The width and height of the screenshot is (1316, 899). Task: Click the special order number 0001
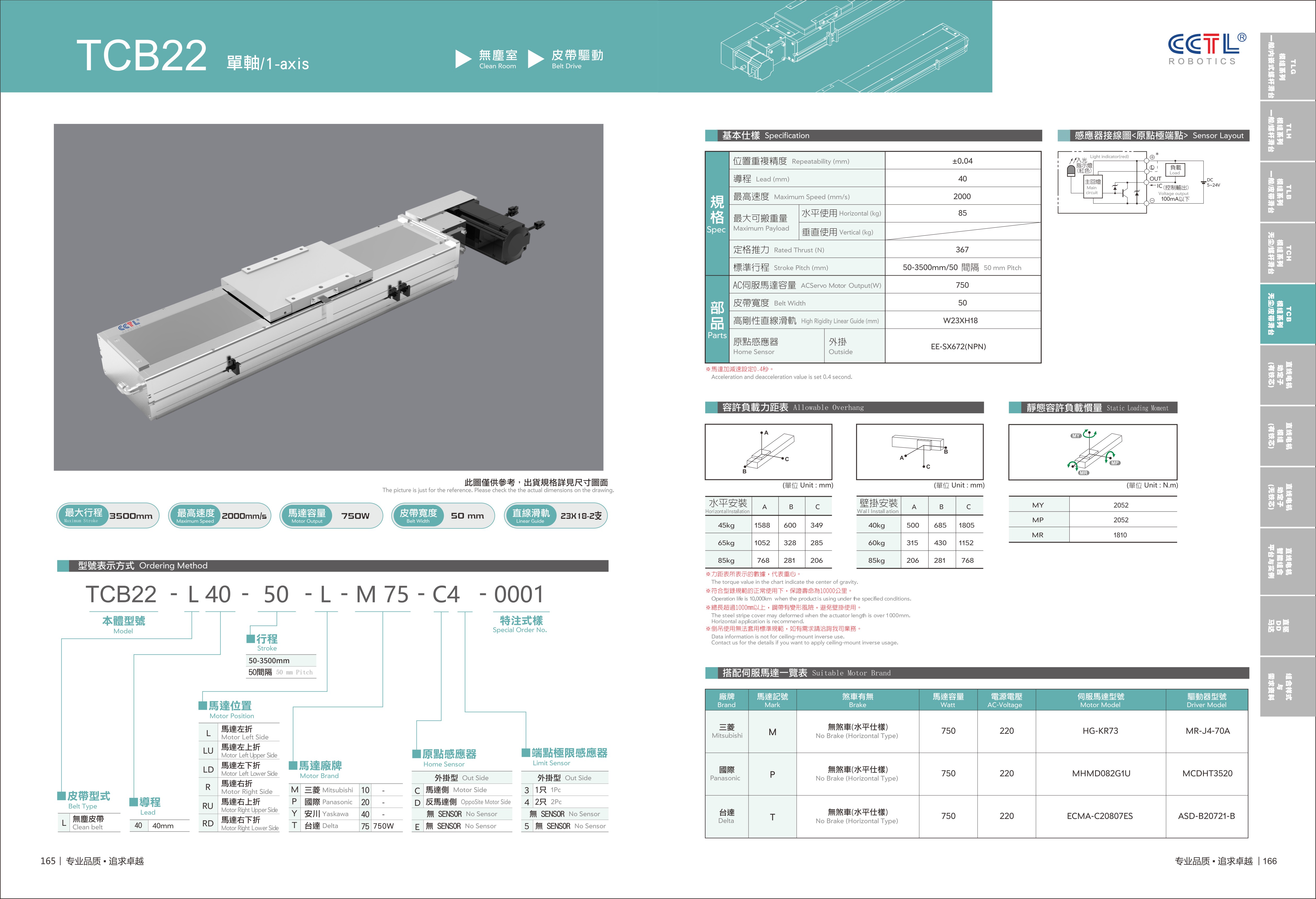pos(519,594)
